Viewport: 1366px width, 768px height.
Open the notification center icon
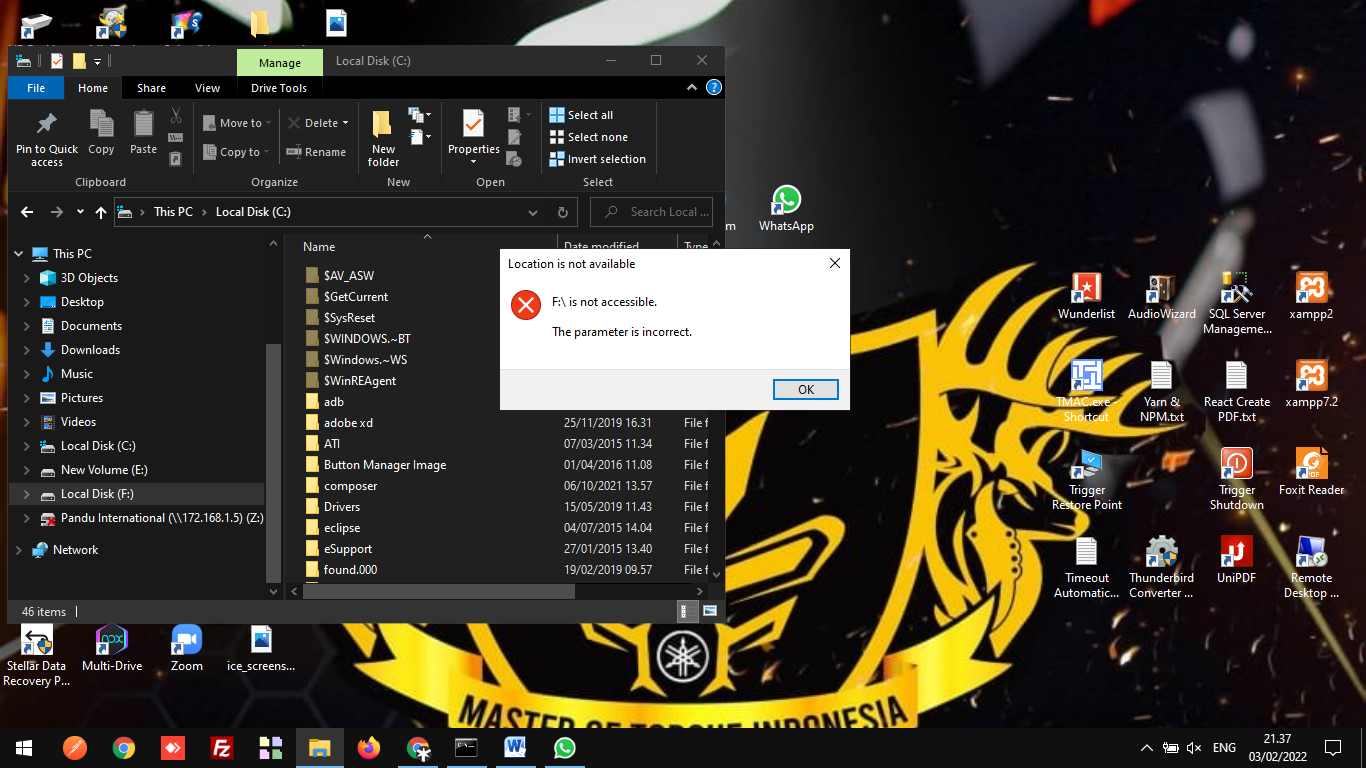tap(1332, 747)
